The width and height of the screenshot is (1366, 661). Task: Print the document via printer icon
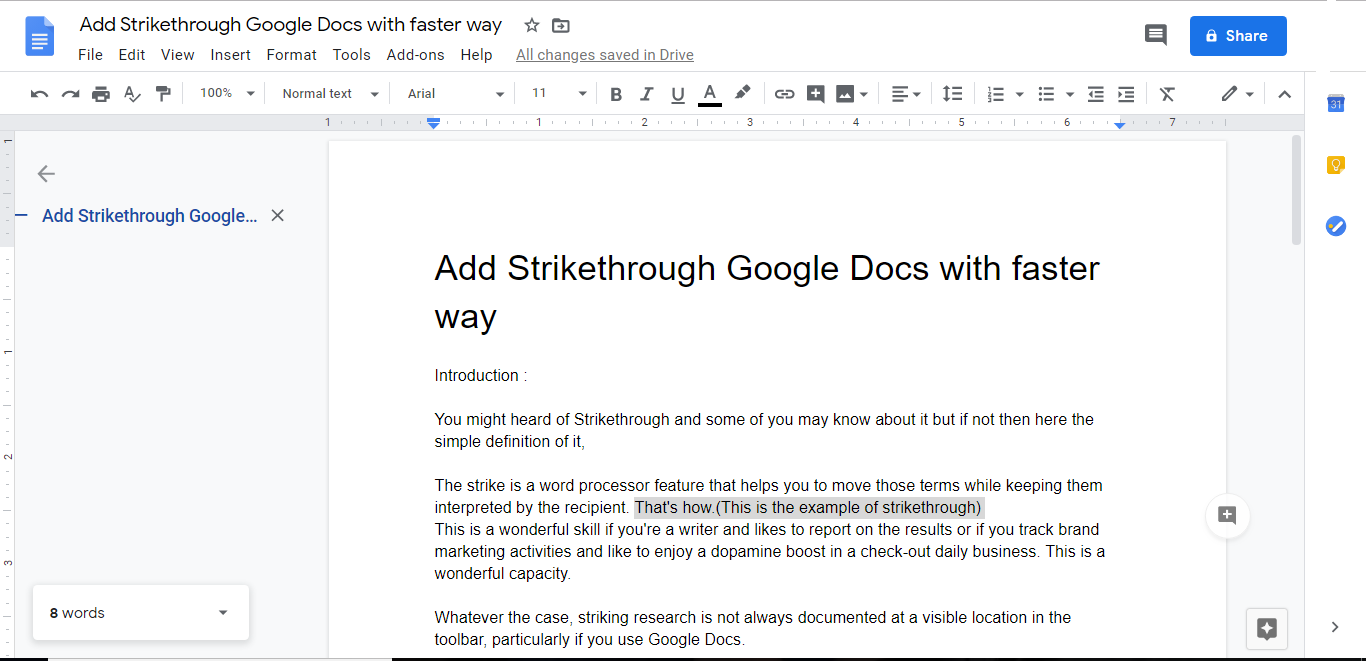(x=101, y=94)
